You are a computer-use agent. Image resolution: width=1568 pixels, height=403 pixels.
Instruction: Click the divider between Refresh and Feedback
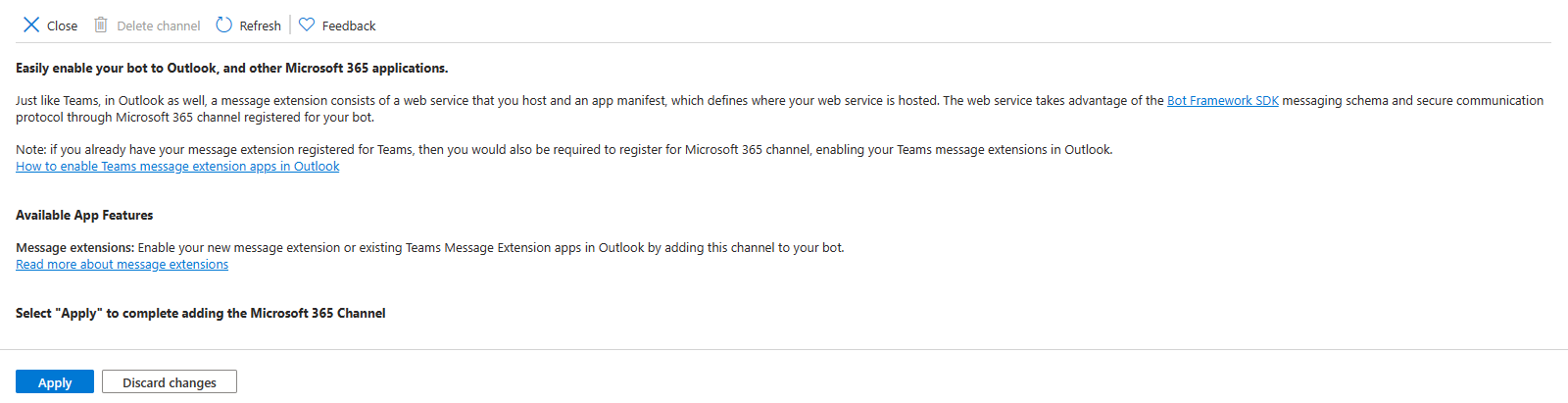[290, 25]
